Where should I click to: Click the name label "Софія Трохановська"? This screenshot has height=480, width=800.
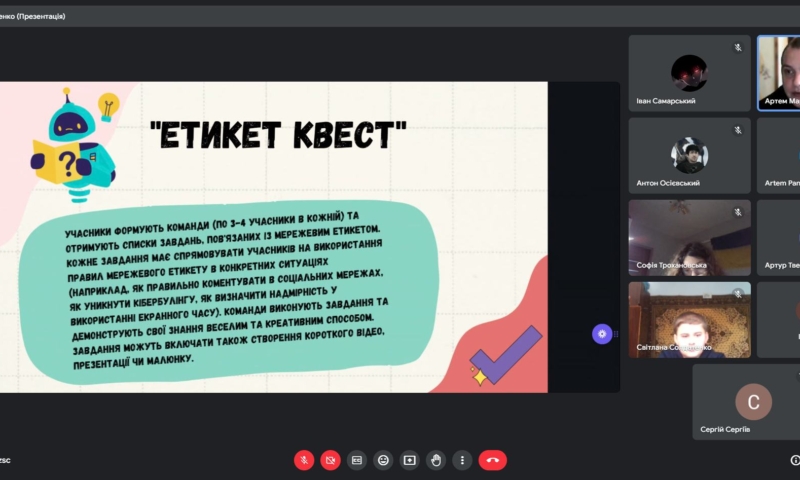(671, 265)
